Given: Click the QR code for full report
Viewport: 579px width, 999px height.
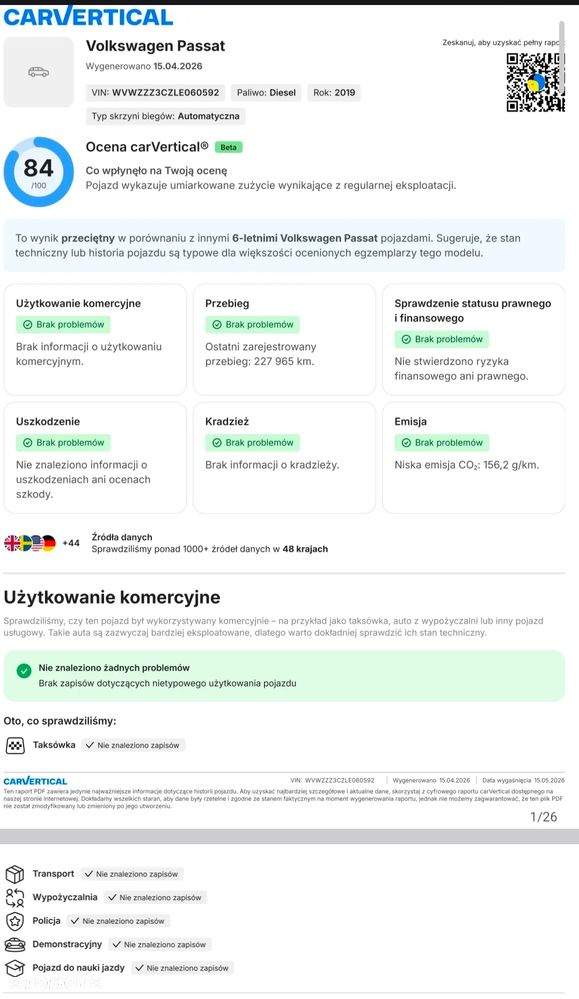Looking at the screenshot, I should point(535,82).
